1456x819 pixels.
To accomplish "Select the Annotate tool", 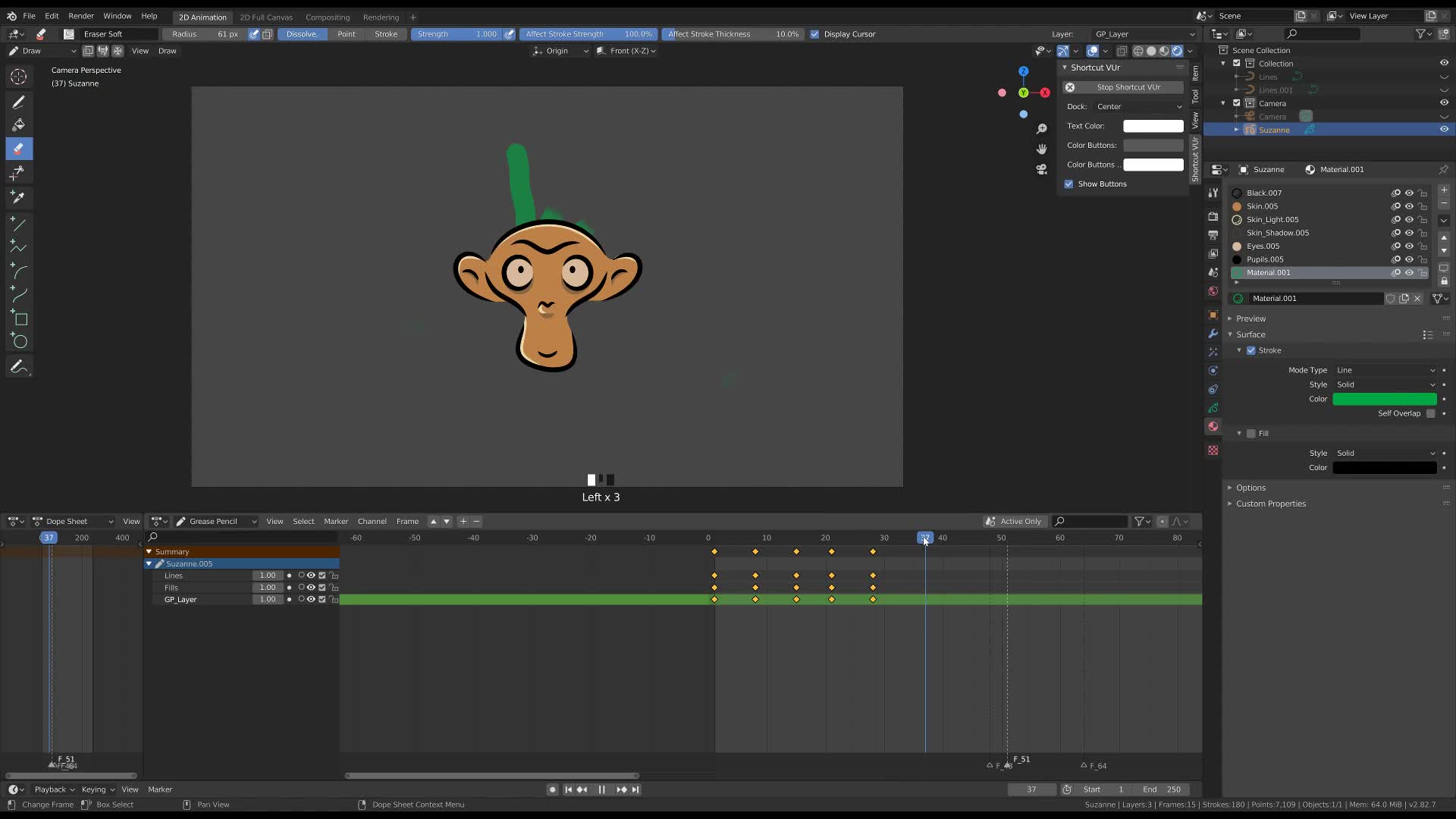I will click(19, 367).
